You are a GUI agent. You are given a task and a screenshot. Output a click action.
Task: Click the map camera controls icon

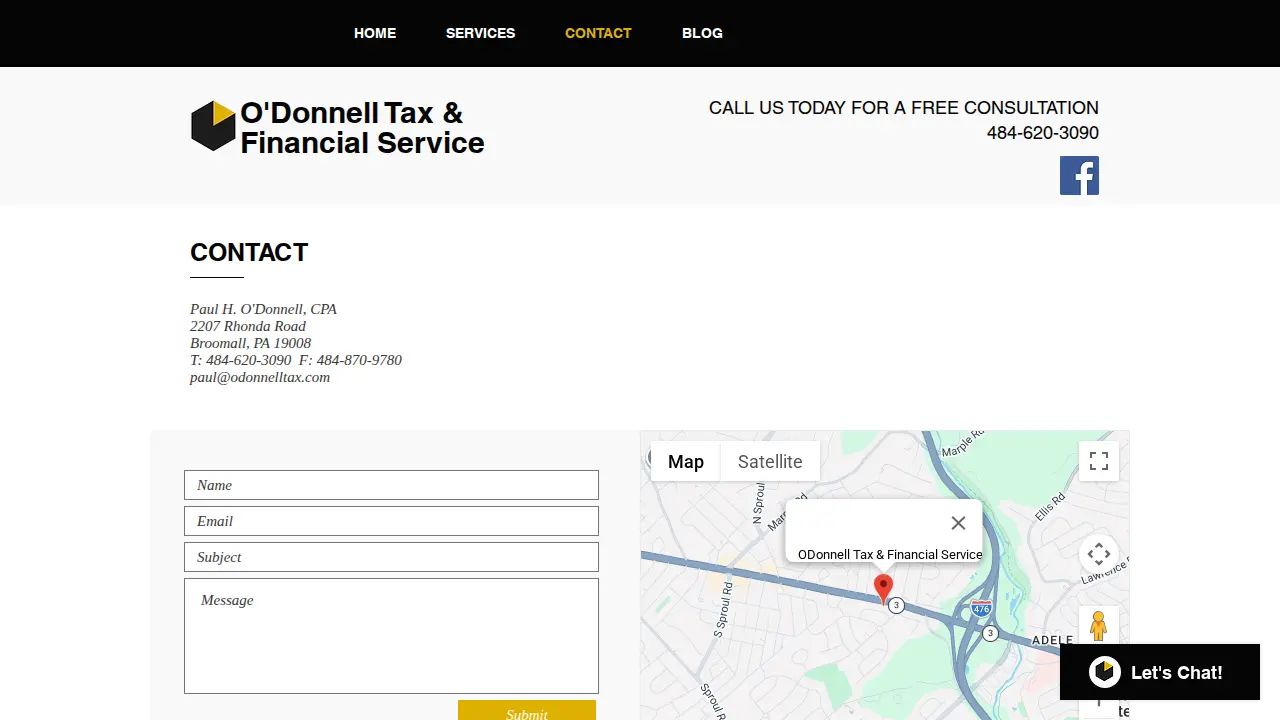click(1099, 554)
